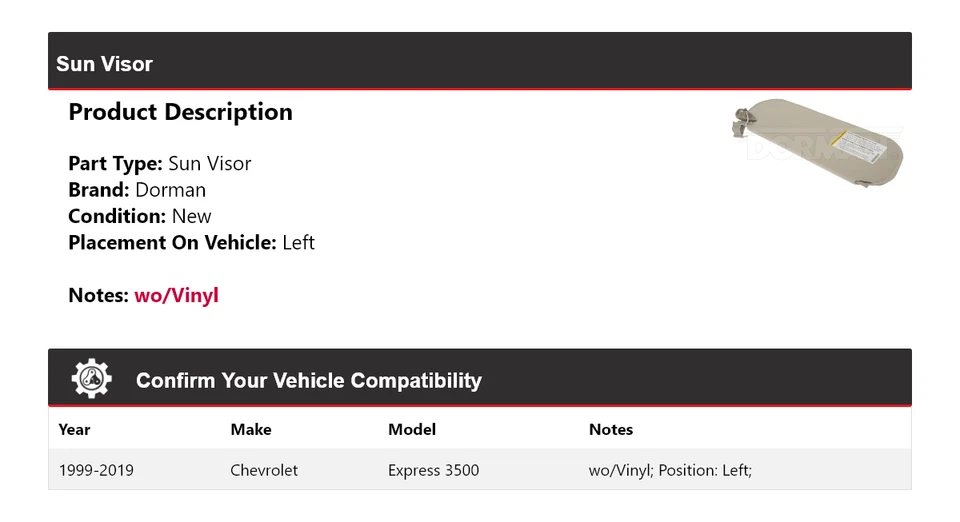
Task: Click the wo/Vinyl; Position: Left; cell
Action: [x=670, y=470]
